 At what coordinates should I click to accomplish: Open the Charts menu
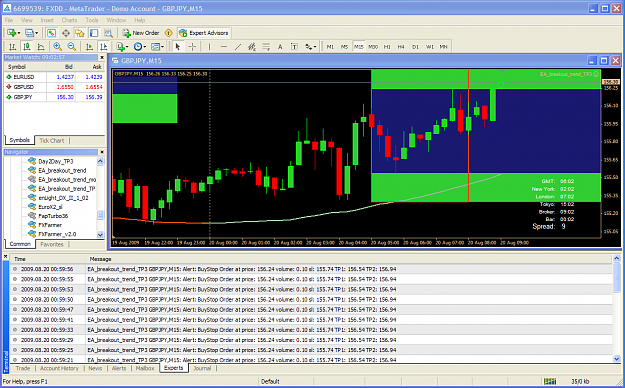pos(69,20)
